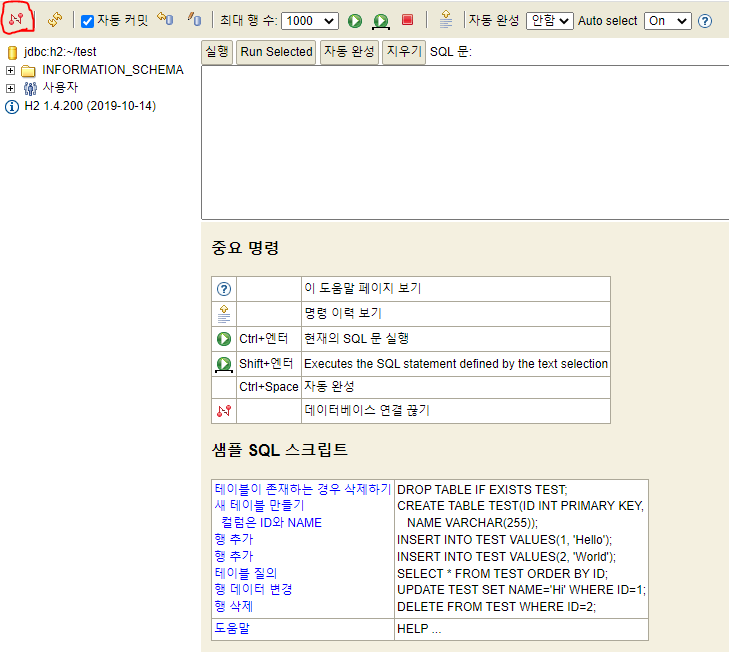Click the disconnect database icon in toolbar
729x652 pixels.
16,19
